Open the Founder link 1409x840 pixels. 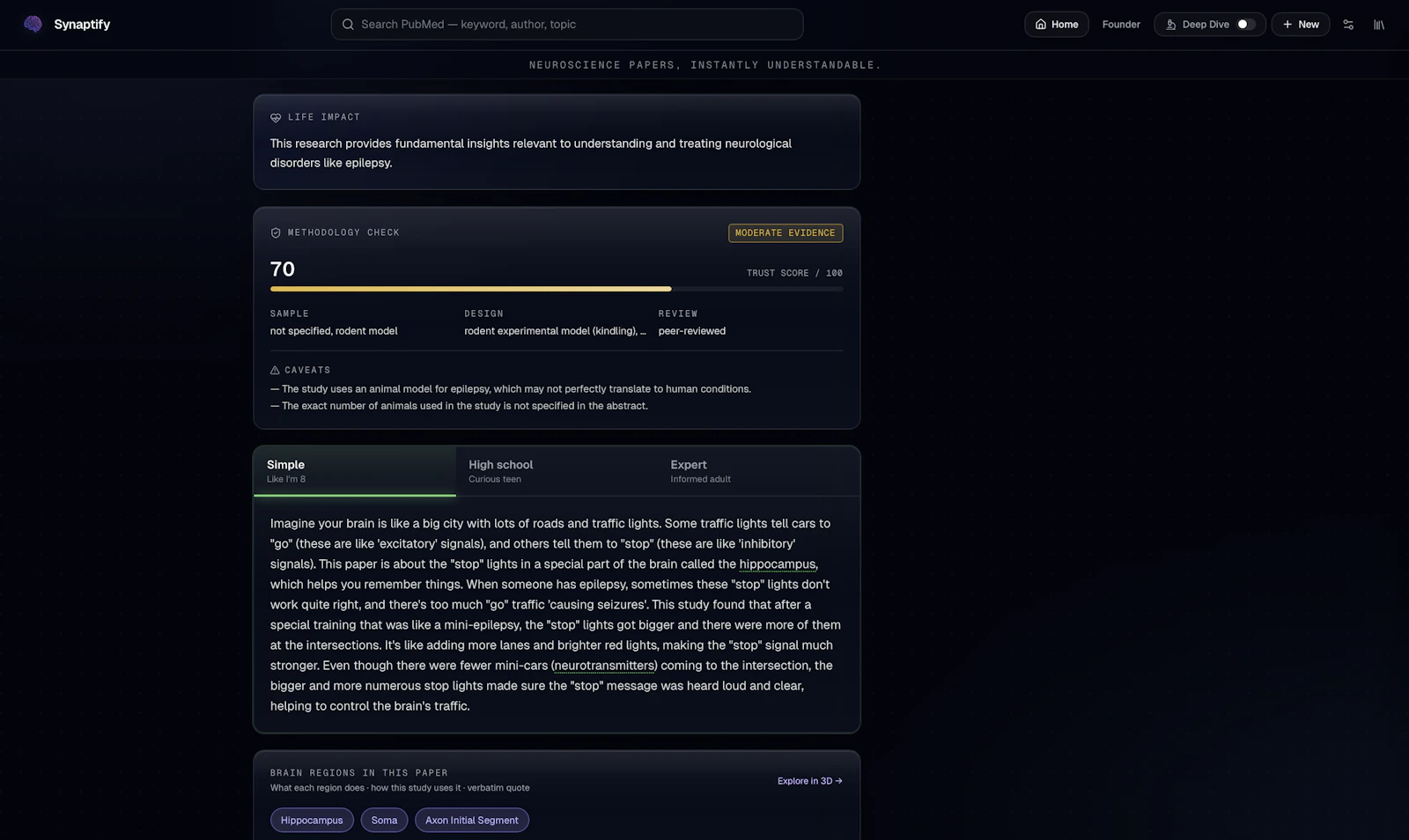pos(1121,25)
